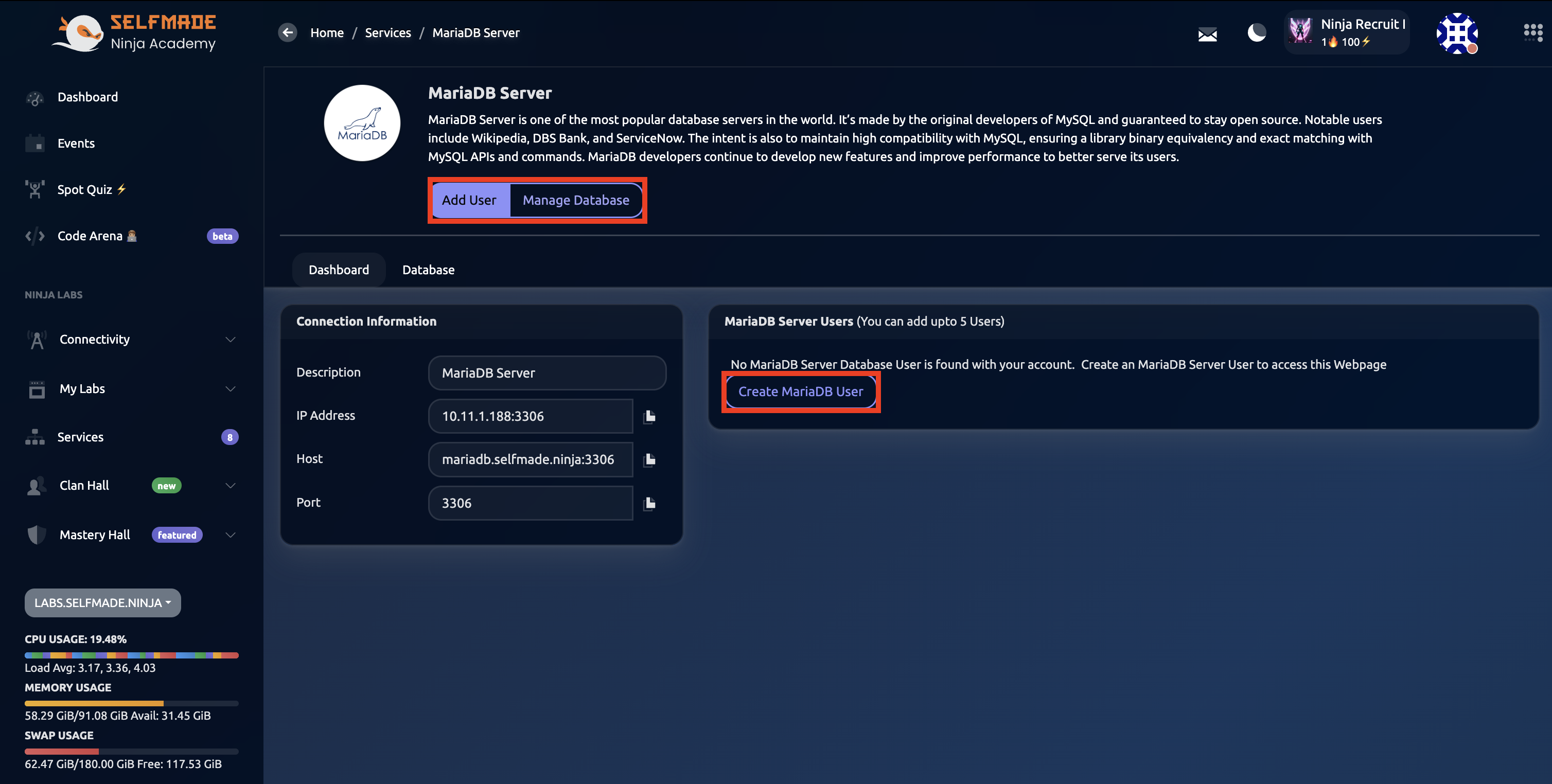Open Events in the sidebar

(76, 144)
